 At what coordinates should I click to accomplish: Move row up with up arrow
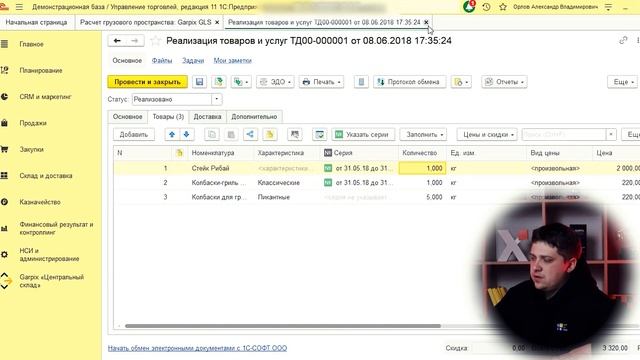pyautogui.click(x=172, y=134)
